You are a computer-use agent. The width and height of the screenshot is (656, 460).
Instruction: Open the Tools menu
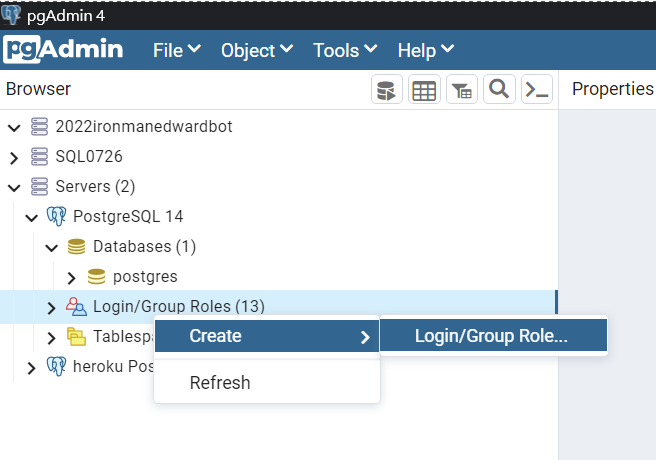click(345, 51)
